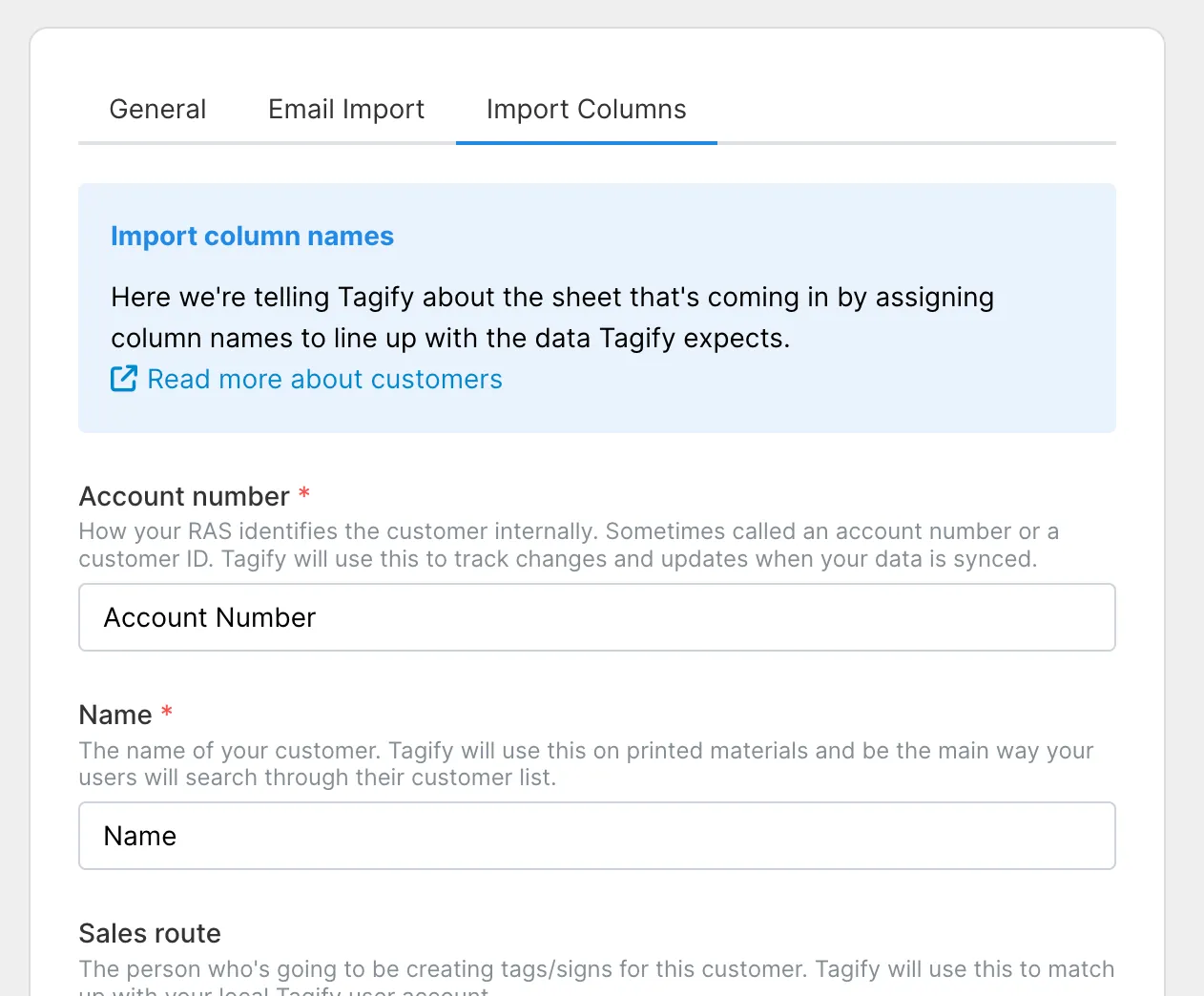This screenshot has width=1204, height=996.
Task: Click into the Name input field
Action: tap(597, 836)
